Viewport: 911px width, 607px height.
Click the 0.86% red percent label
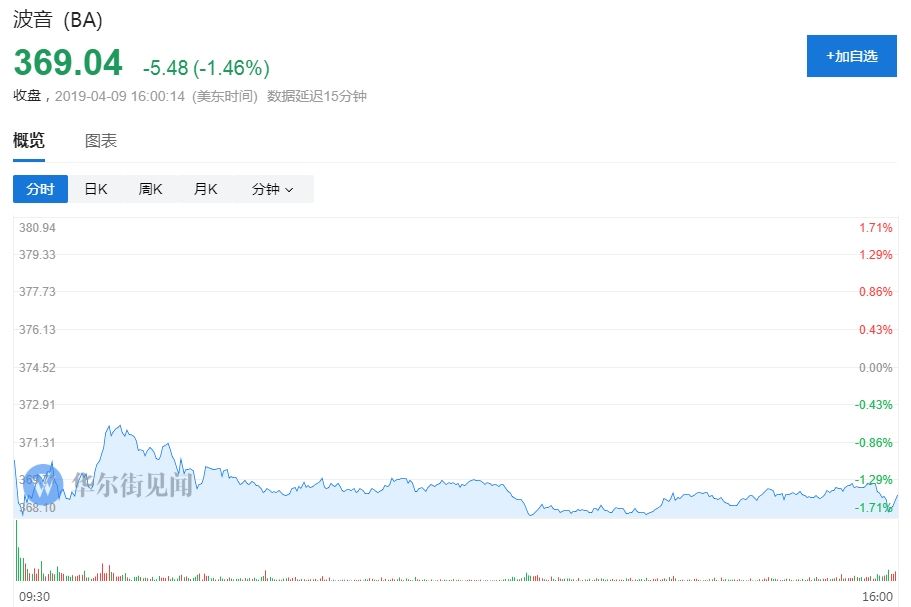click(876, 292)
